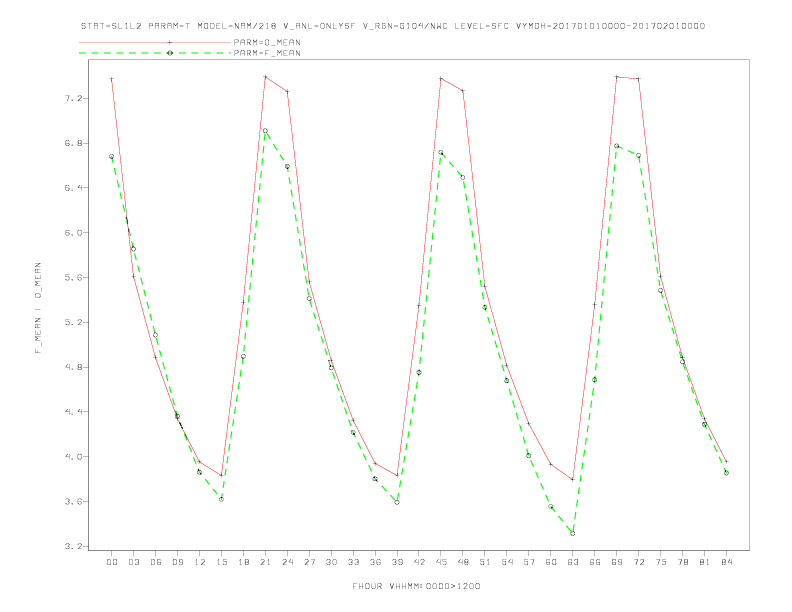Click the 06 x-axis hour label
This screenshot has width=792, height=612.
(x=156, y=562)
